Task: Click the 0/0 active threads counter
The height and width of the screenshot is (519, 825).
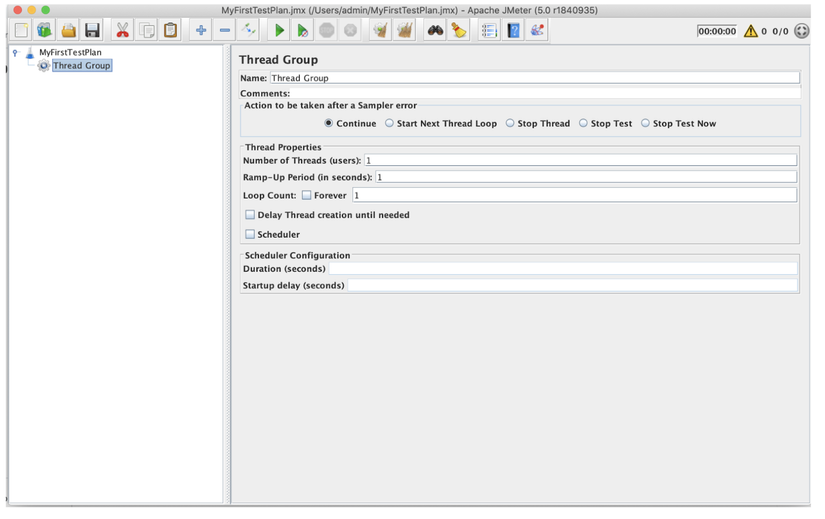Action: point(780,31)
